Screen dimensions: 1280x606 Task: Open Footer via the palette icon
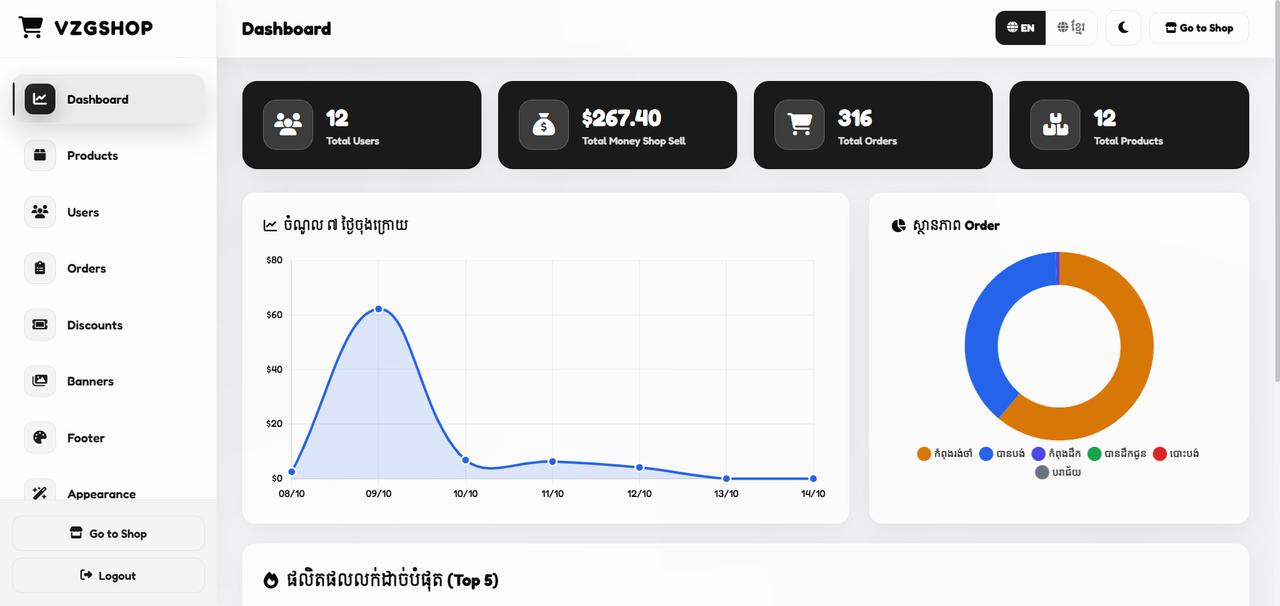click(x=40, y=438)
